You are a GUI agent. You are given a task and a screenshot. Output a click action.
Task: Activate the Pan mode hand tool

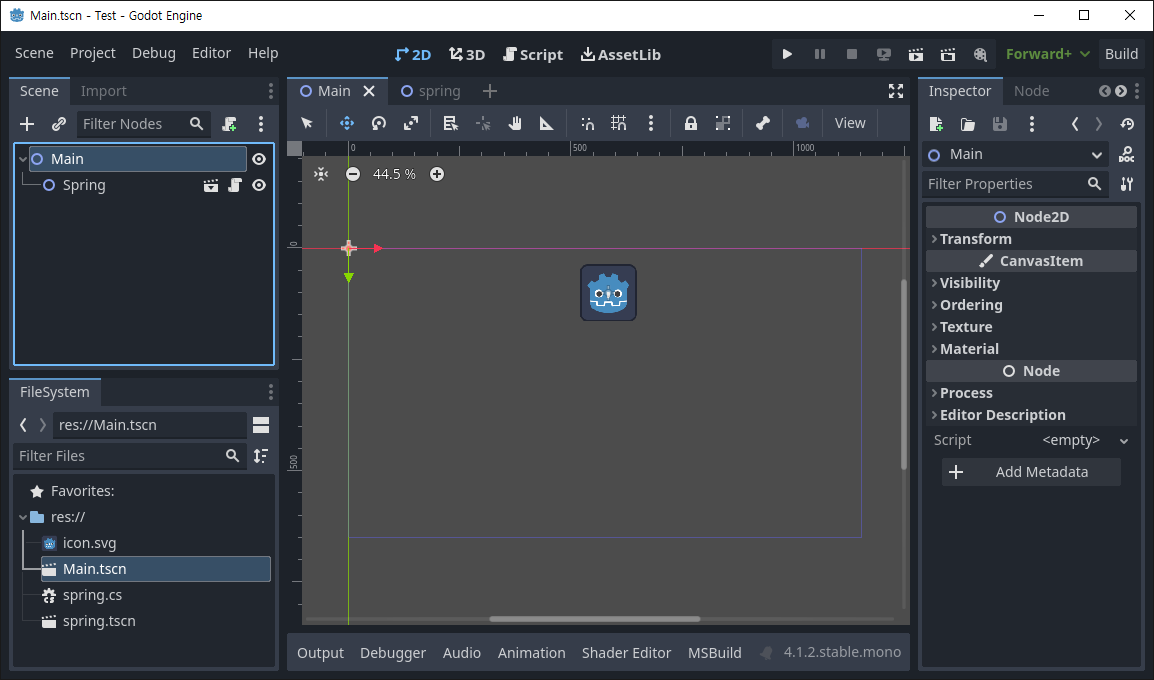pyautogui.click(x=515, y=123)
